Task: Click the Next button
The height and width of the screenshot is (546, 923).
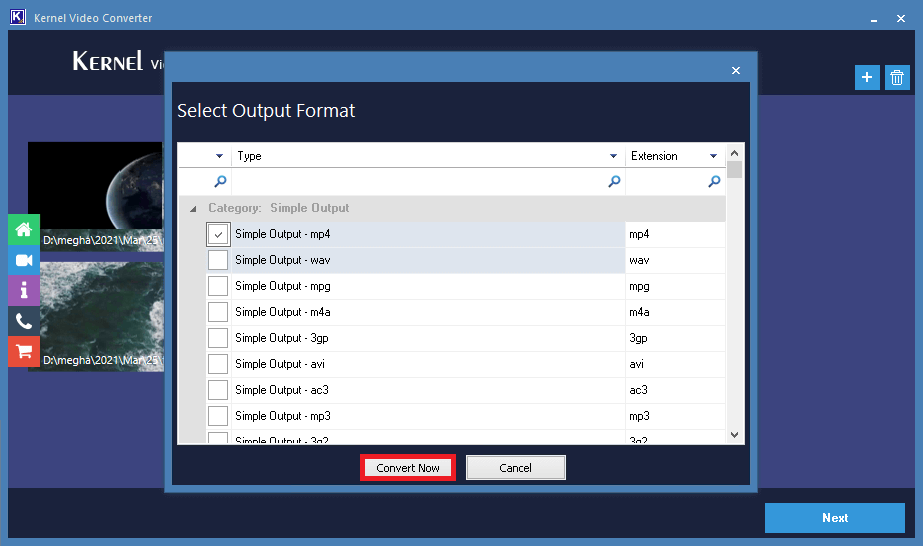Action: tap(835, 518)
